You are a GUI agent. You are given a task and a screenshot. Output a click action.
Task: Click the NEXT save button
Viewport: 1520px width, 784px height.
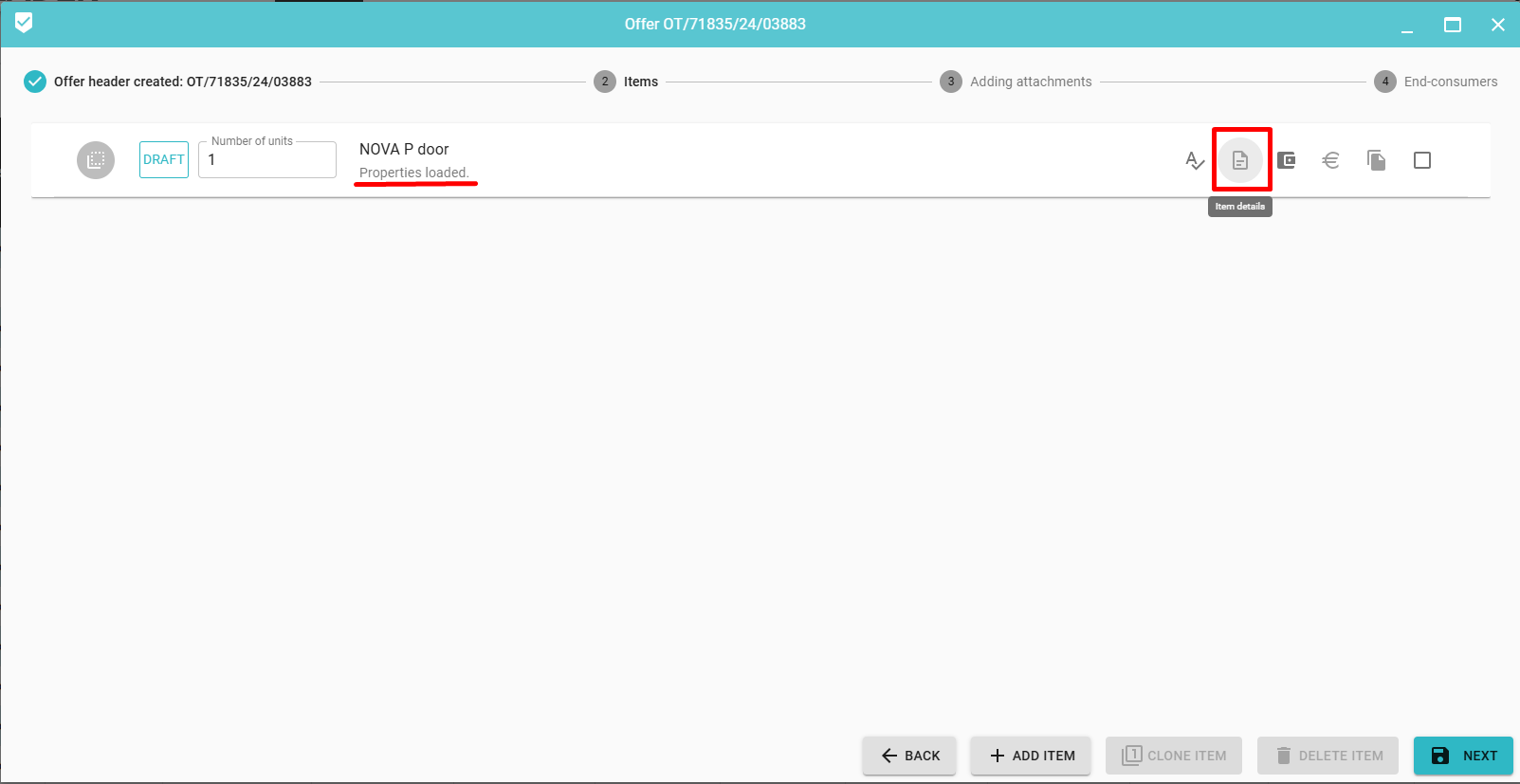click(1463, 756)
